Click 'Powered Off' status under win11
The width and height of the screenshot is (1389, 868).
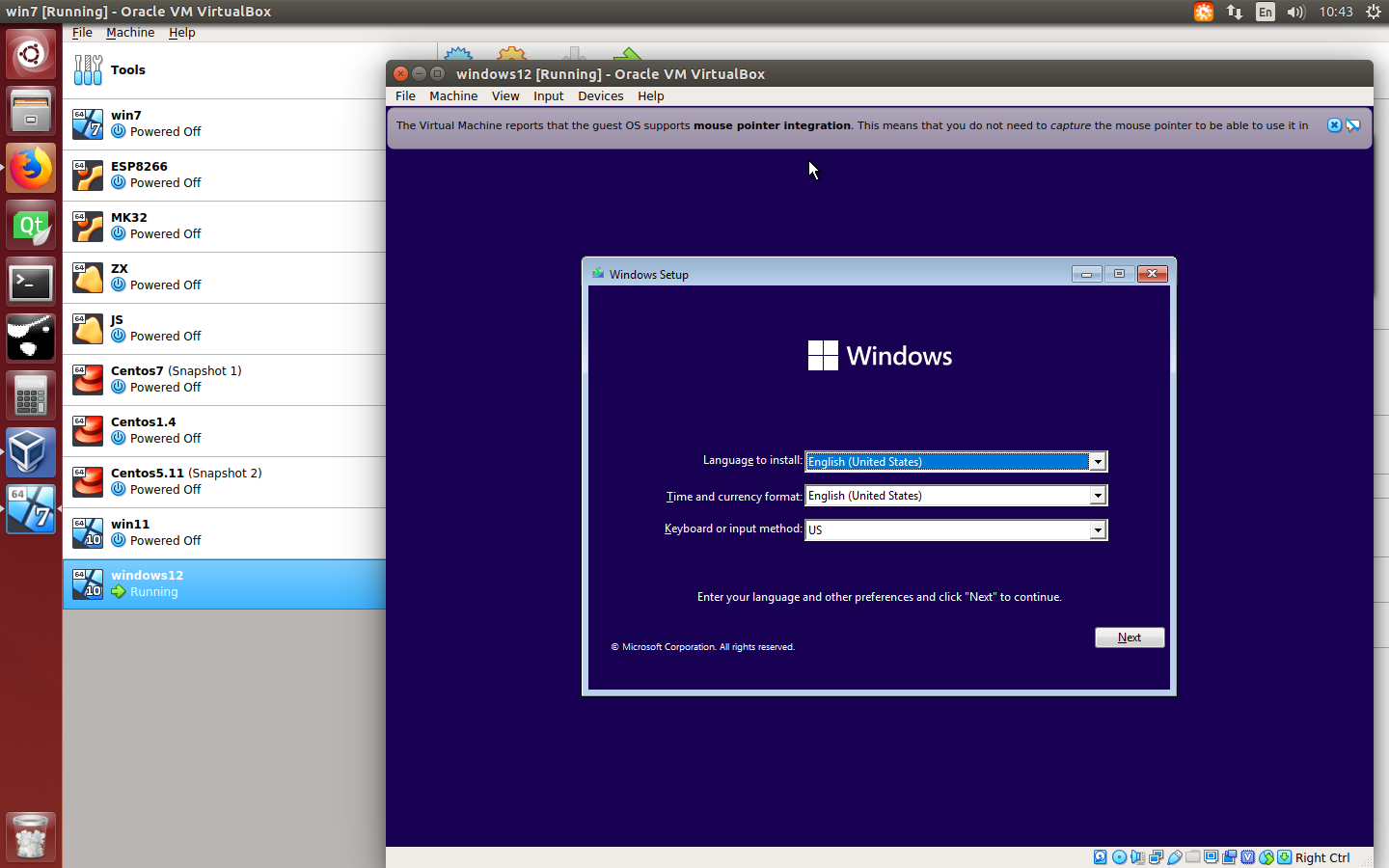(165, 541)
